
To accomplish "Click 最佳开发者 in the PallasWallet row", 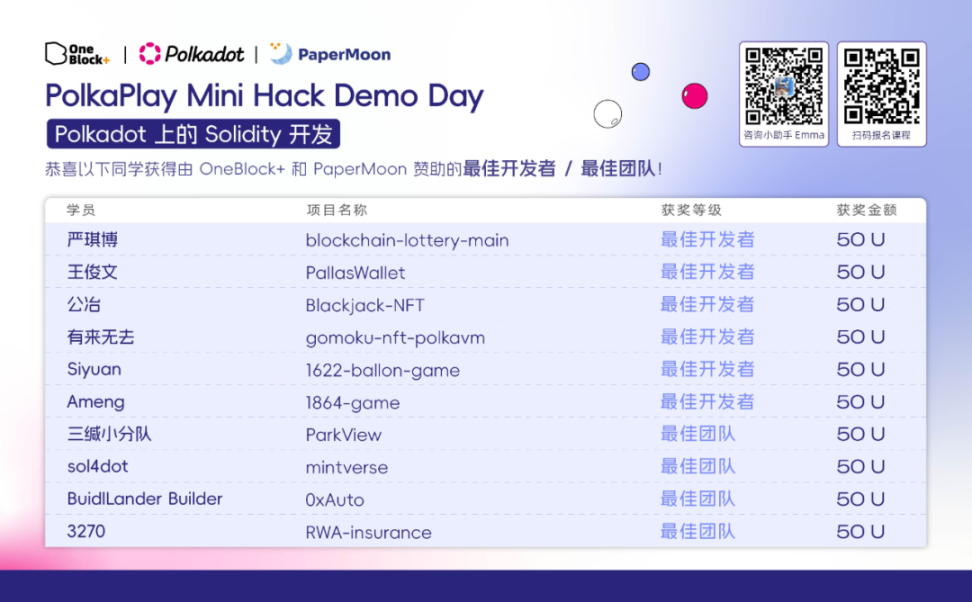I will (707, 272).
